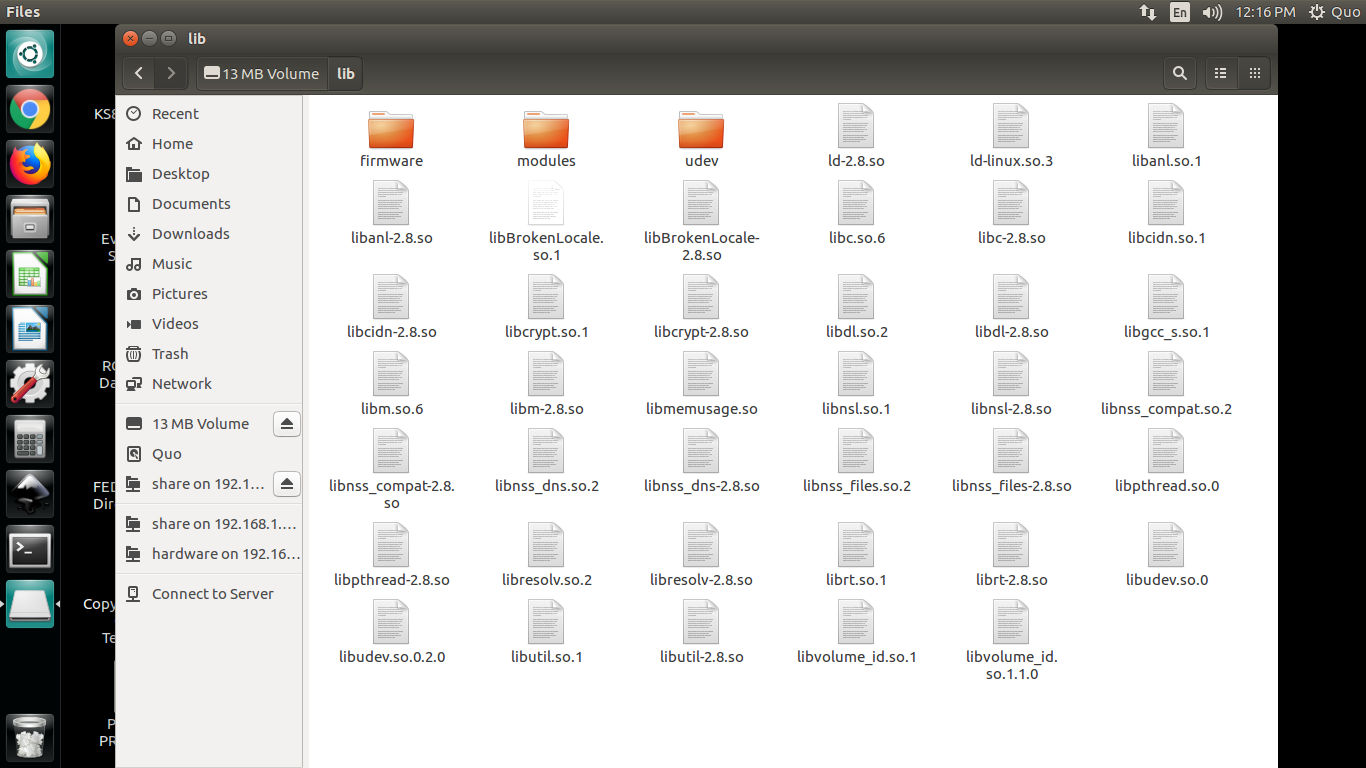
Task: Click the lib path bar button
Action: coord(346,74)
